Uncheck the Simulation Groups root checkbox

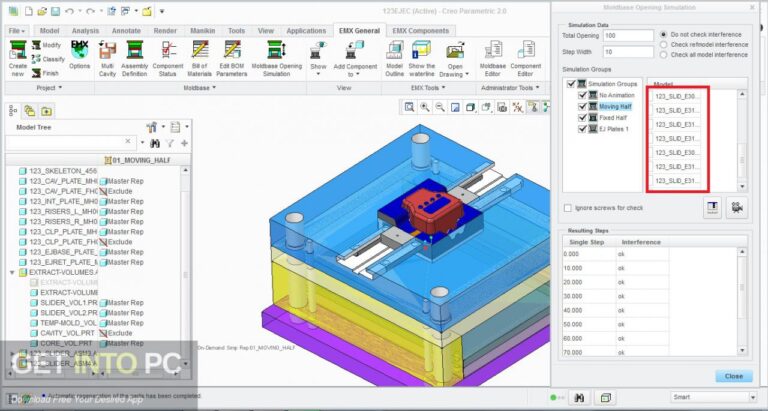tap(571, 84)
